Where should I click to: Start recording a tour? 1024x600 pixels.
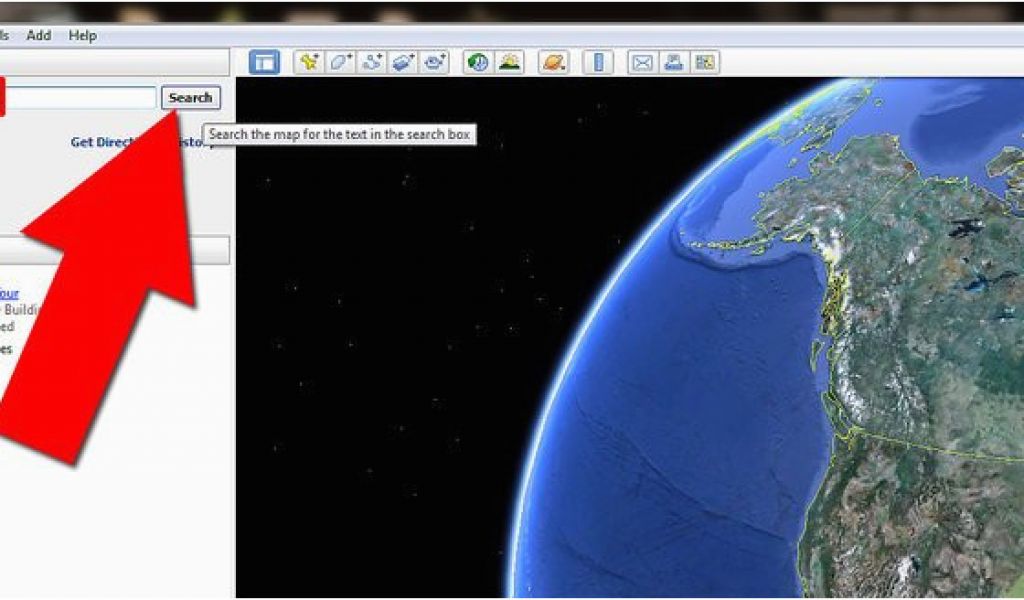pos(434,63)
